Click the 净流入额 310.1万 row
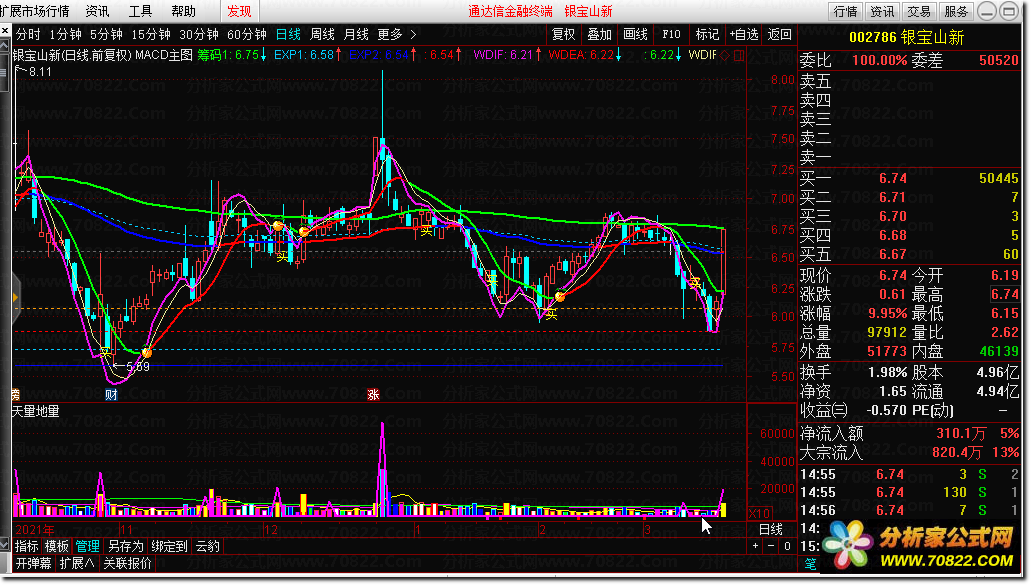This screenshot has width=1032, height=585. coord(909,433)
